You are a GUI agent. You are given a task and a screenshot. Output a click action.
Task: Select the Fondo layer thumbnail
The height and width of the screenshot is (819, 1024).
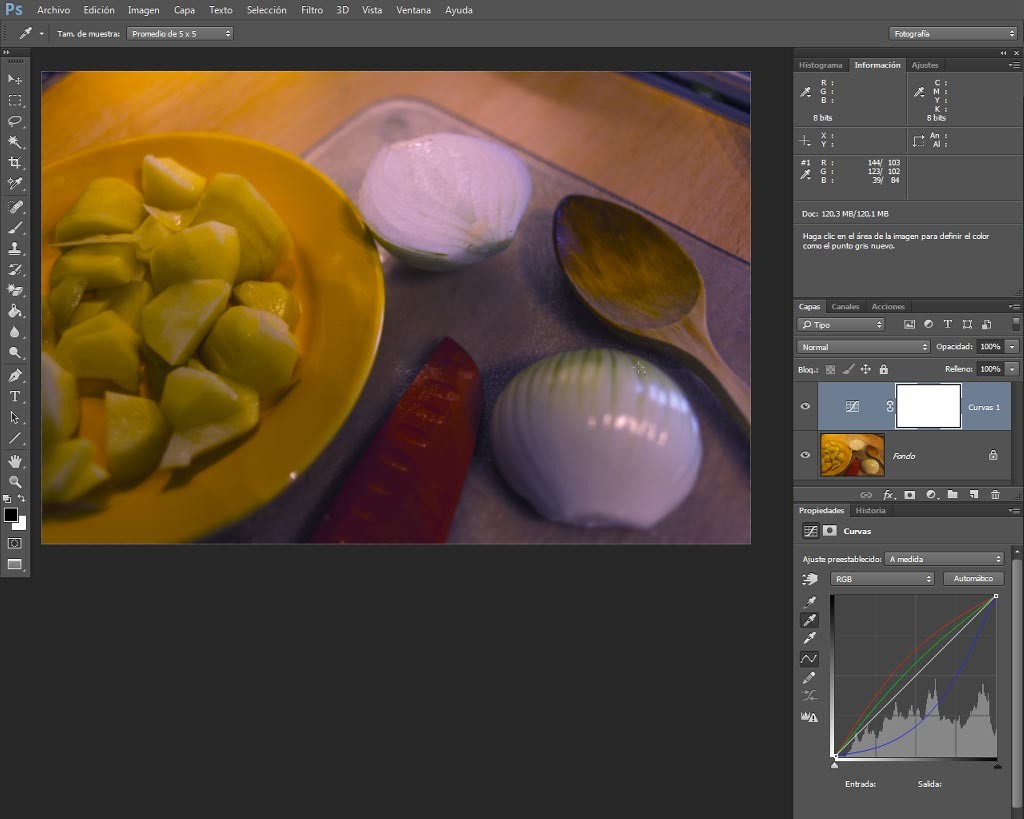coord(852,455)
